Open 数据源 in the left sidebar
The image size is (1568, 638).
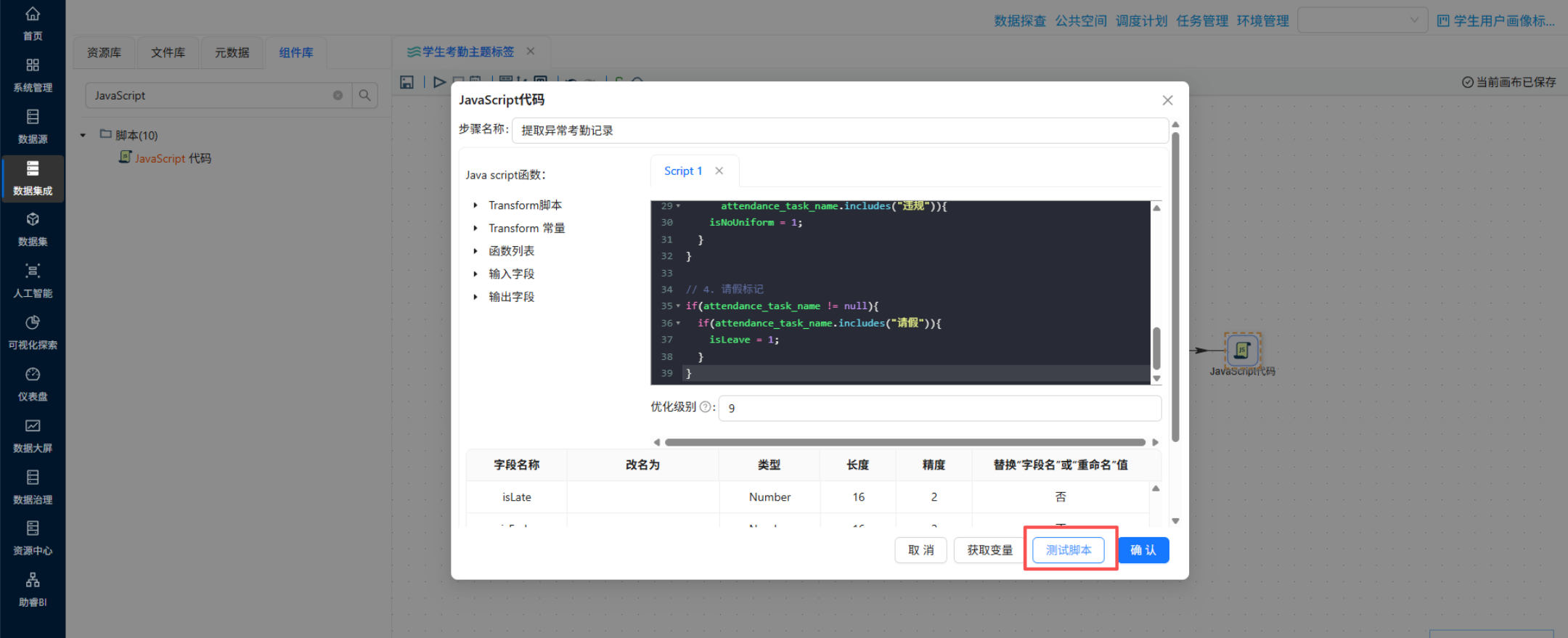pos(33,127)
